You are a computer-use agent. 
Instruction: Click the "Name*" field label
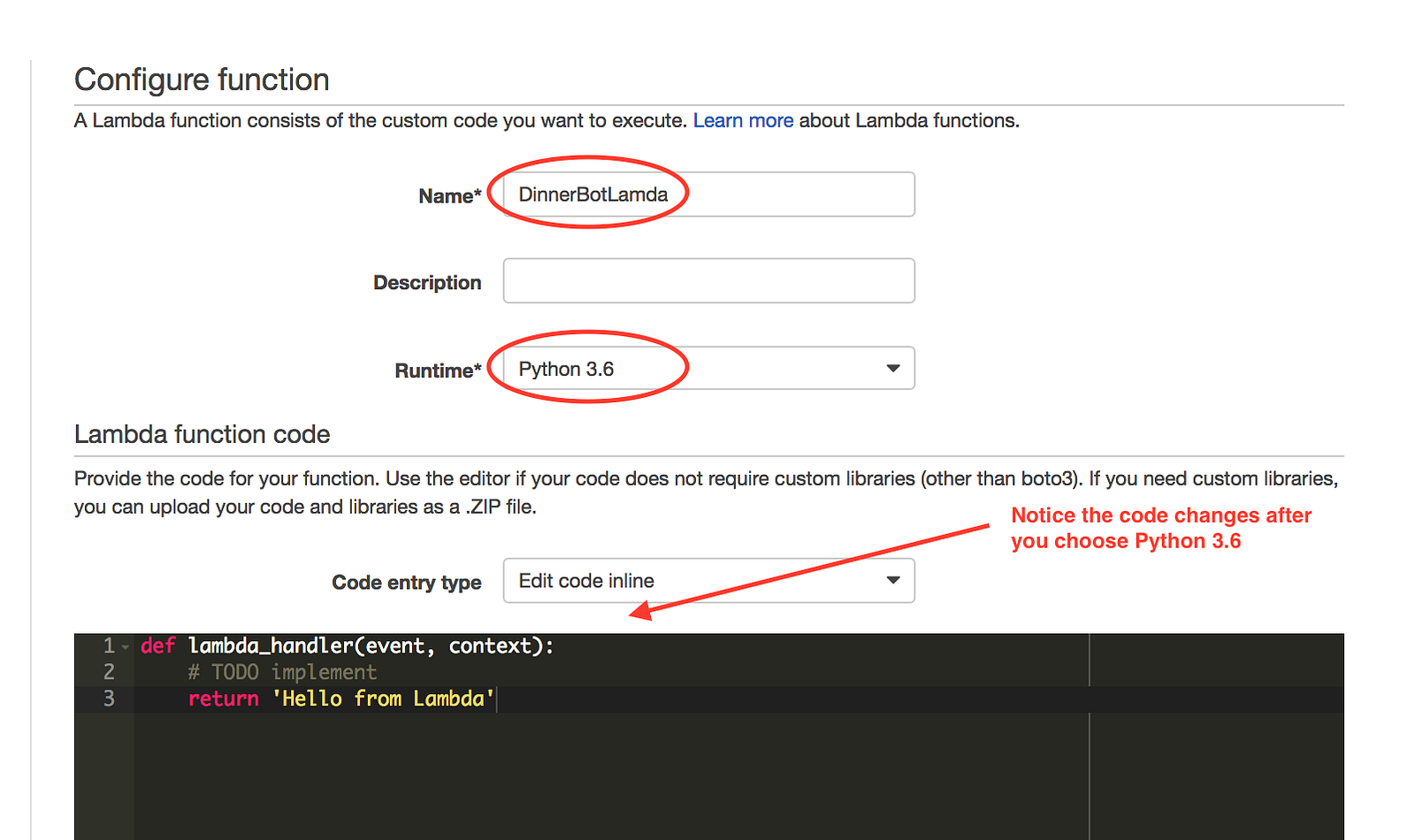coord(449,196)
